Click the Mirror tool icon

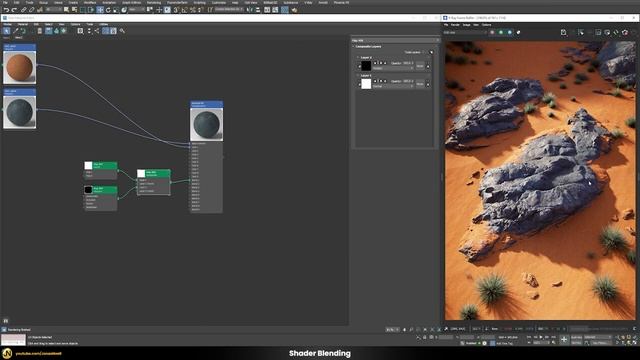click(249, 9)
